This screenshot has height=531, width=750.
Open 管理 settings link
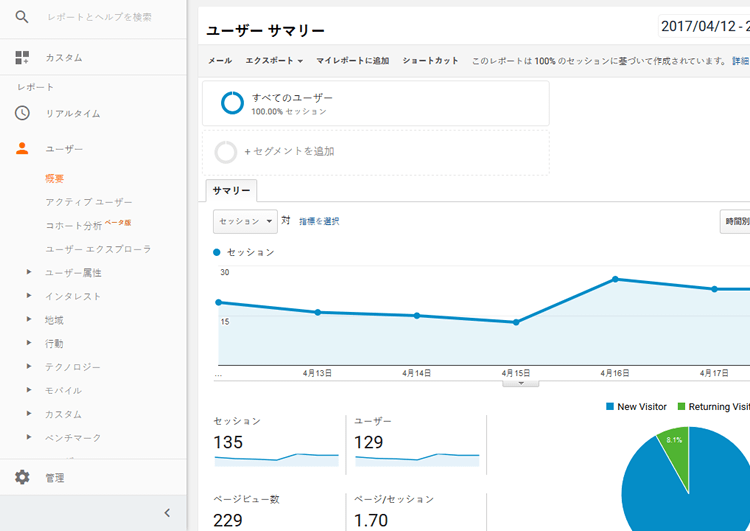click(x=55, y=478)
